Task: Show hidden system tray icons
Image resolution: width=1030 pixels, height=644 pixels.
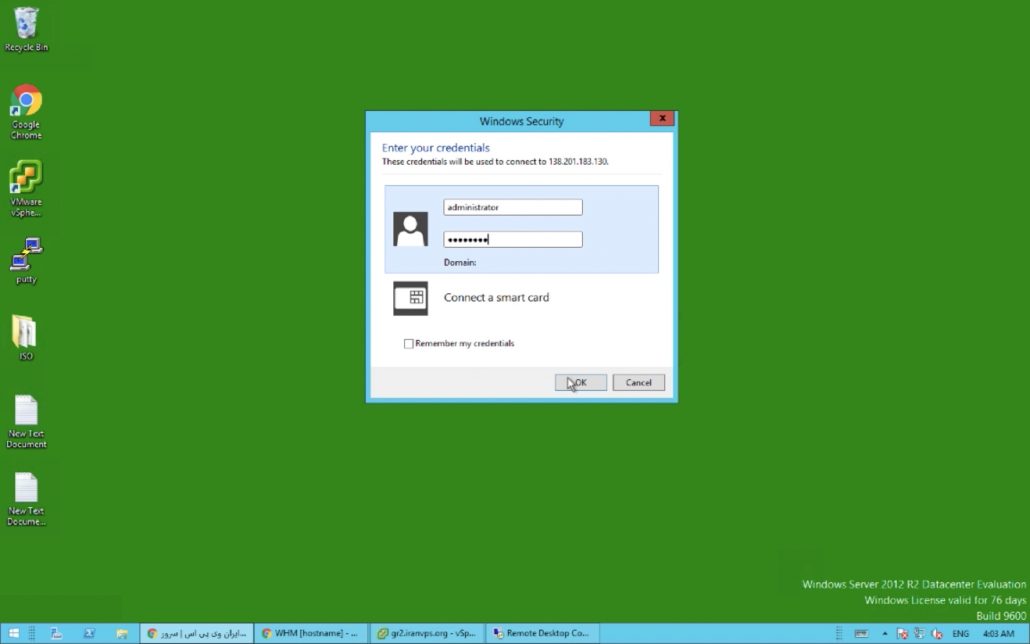Action: coord(884,633)
